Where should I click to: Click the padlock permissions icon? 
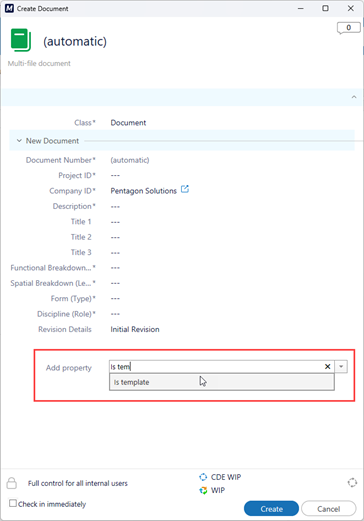pos(12,483)
